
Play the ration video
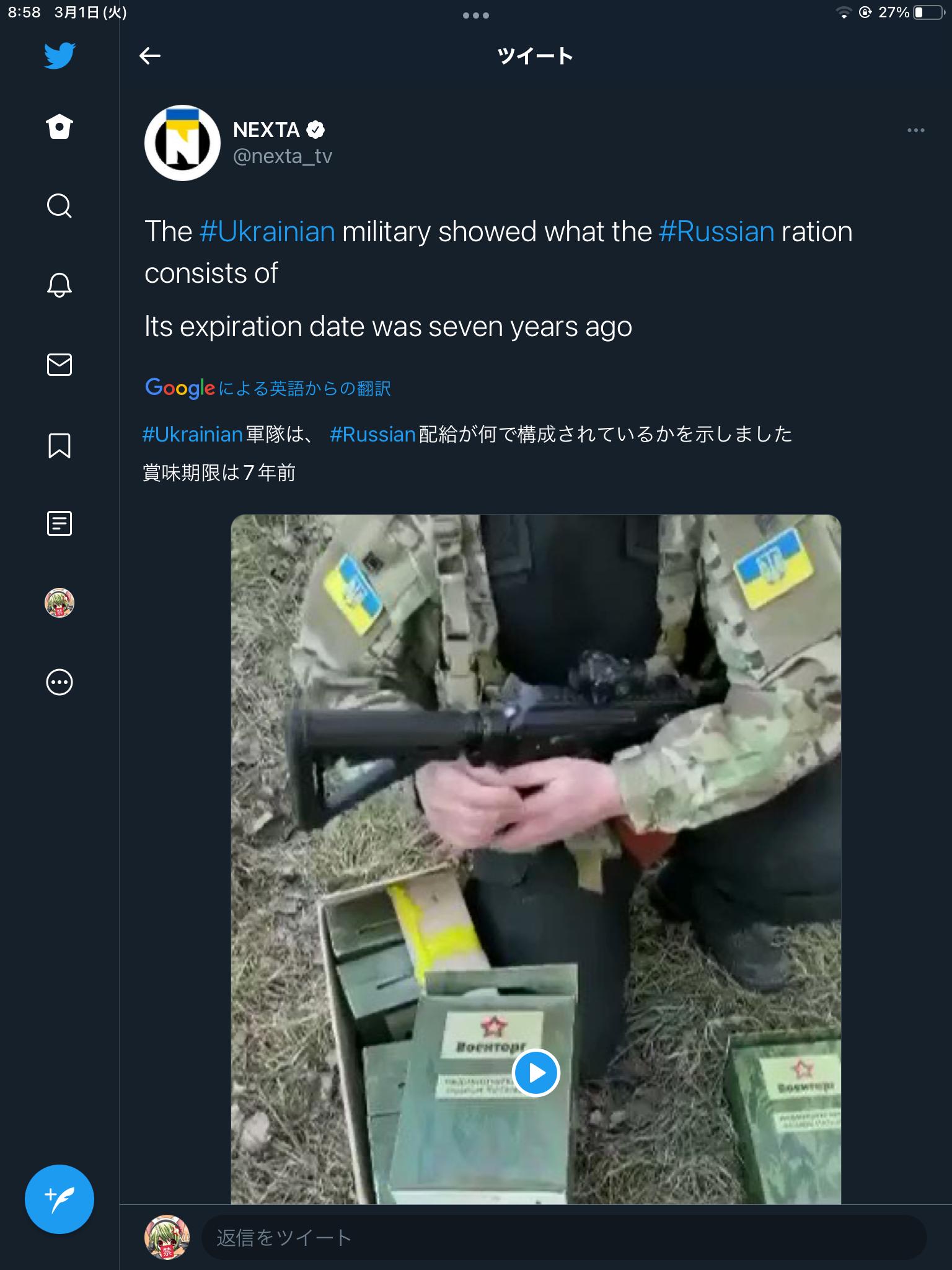coord(536,1073)
